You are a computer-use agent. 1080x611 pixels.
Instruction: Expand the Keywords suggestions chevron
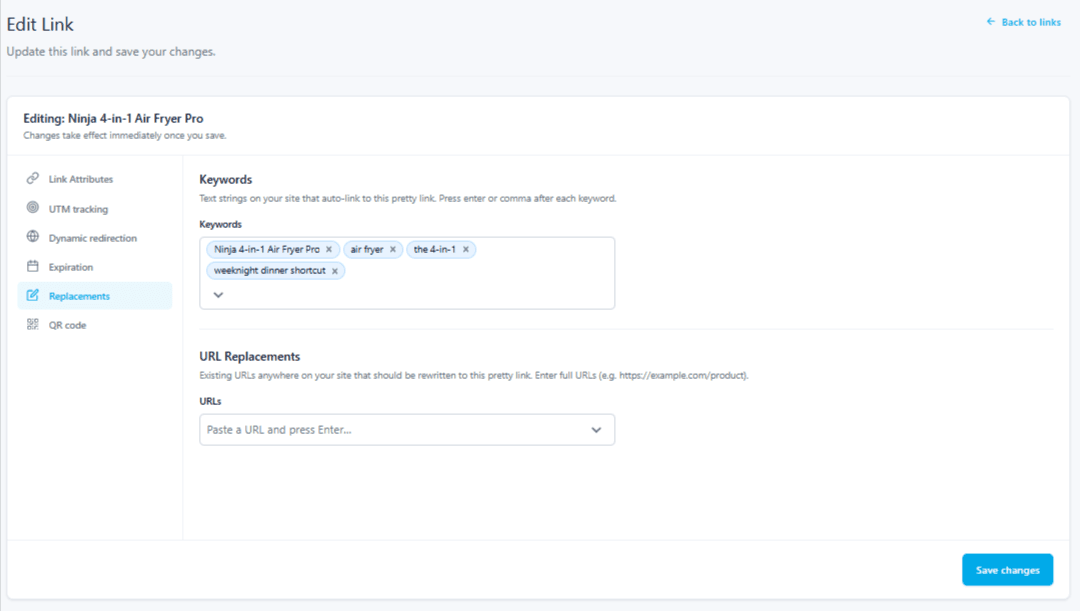pyautogui.click(x=218, y=295)
